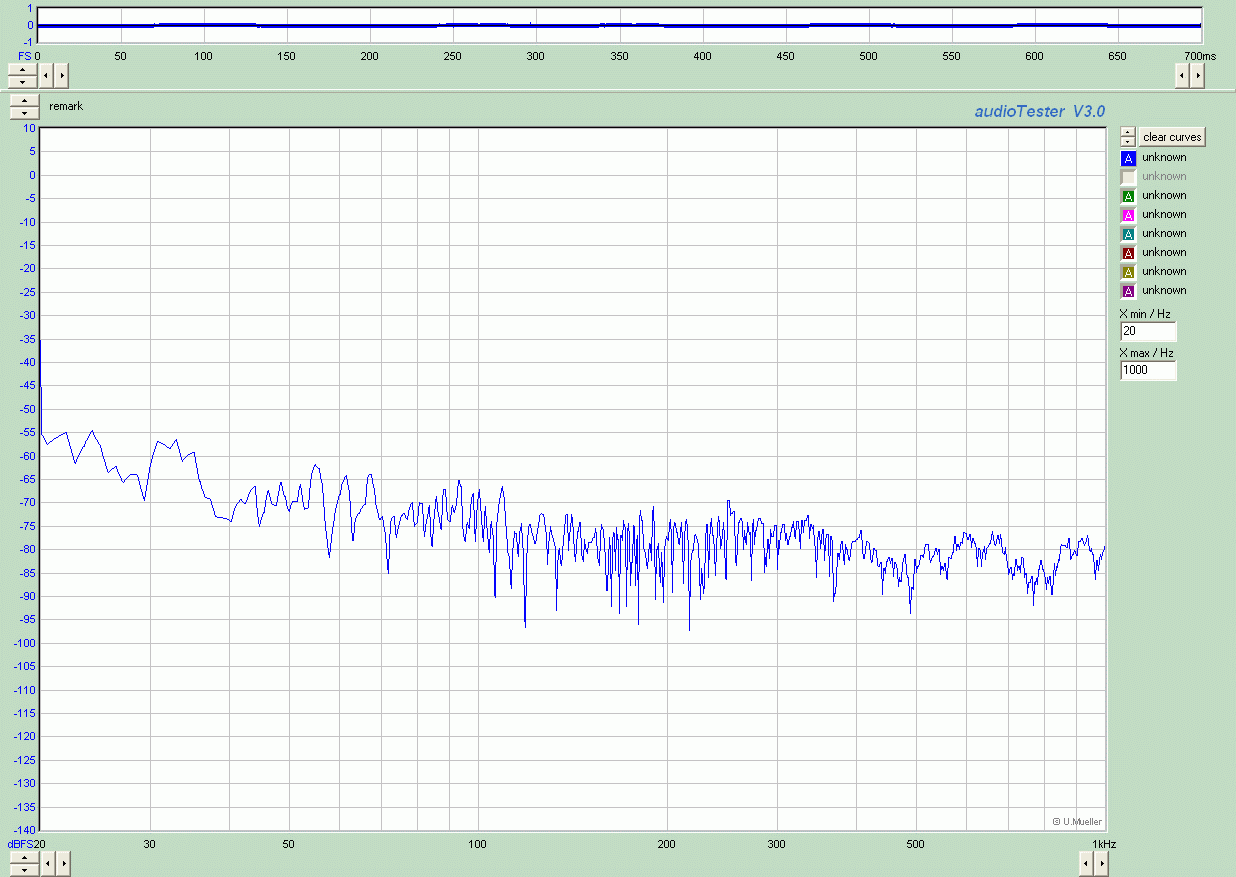The image size is (1236, 877).
Task: Click the clear curves button
Action: point(1172,137)
